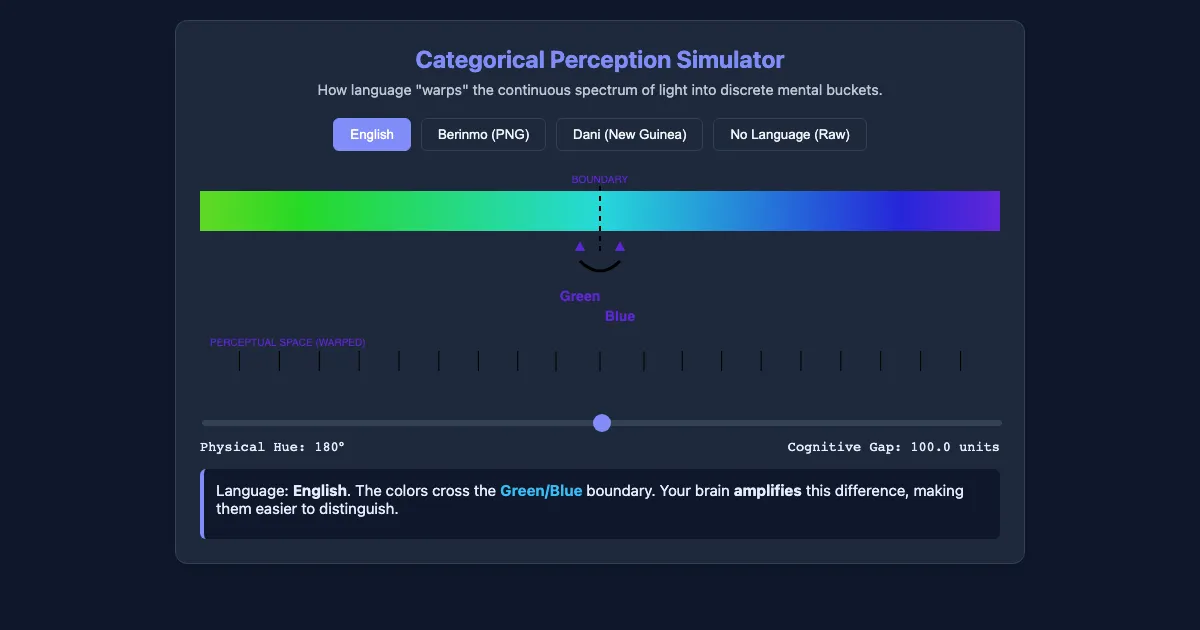1200x630 pixels.
Task: Switch to Berinmo (PNG) language
Action: click(483, 135)
